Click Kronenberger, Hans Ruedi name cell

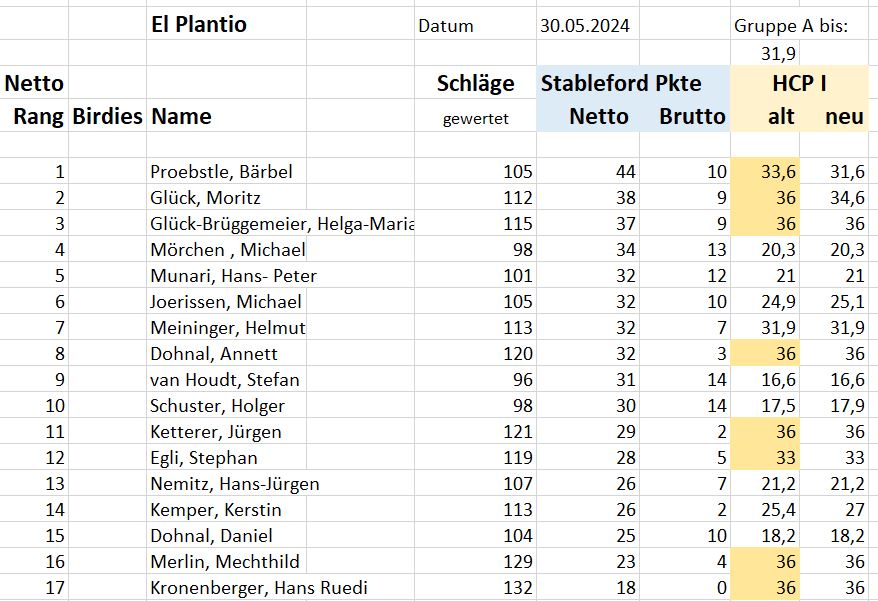(259, 588)
